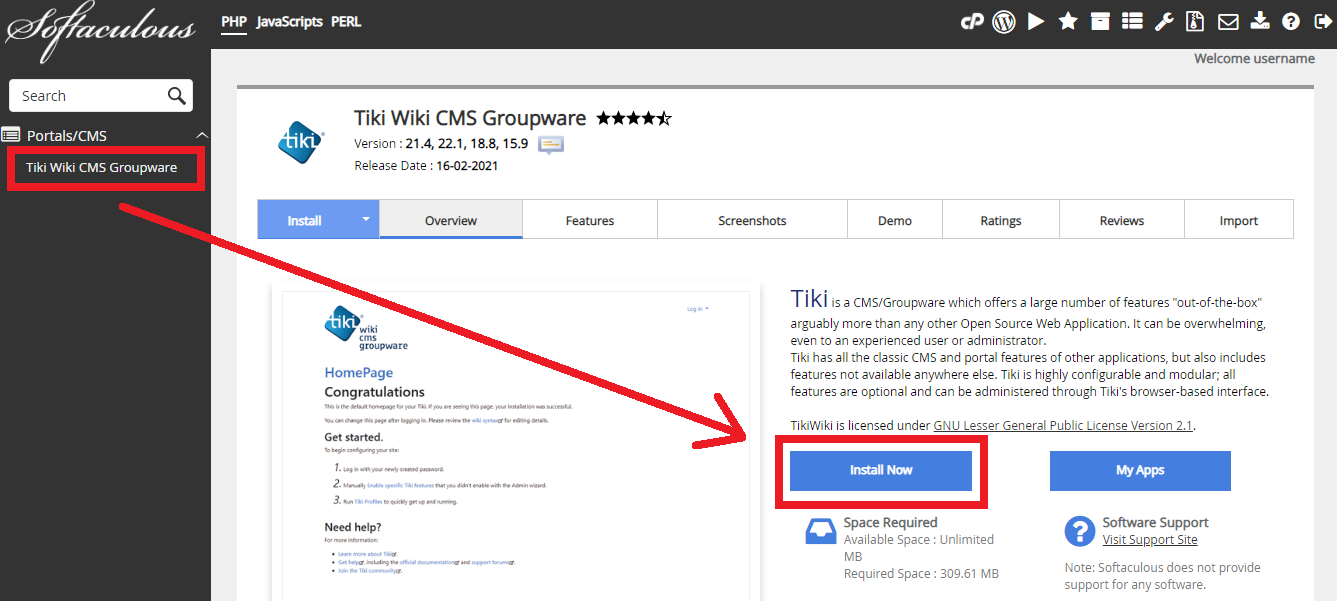The height and width of the screenshot is (601, 1337).
Task: Click the play-shaped demos icon
Action: [x=1036, y=21]
